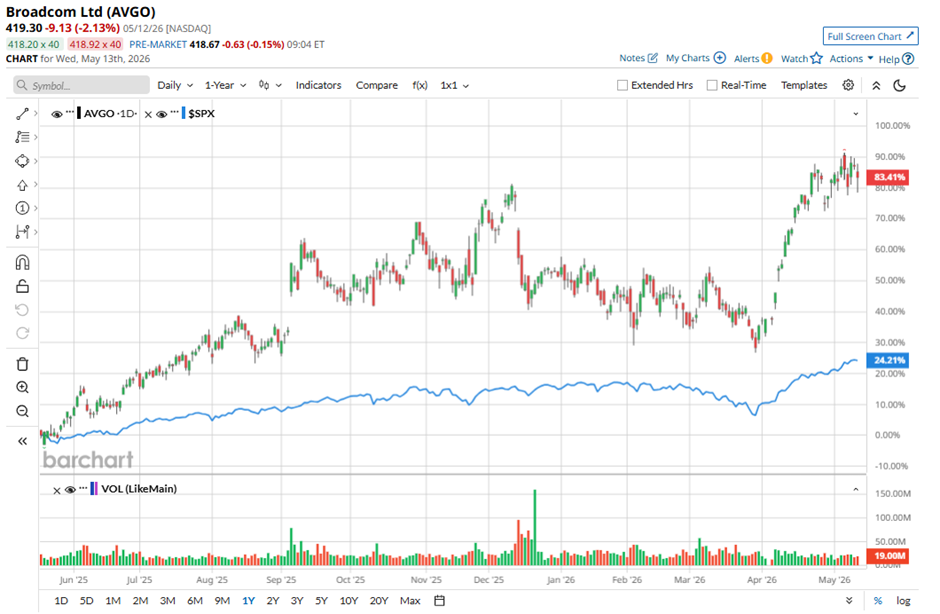The height and width of the screenshot is (614, 940).
Task: Open chart settings gear icon
Action: [x=848, y=85]
